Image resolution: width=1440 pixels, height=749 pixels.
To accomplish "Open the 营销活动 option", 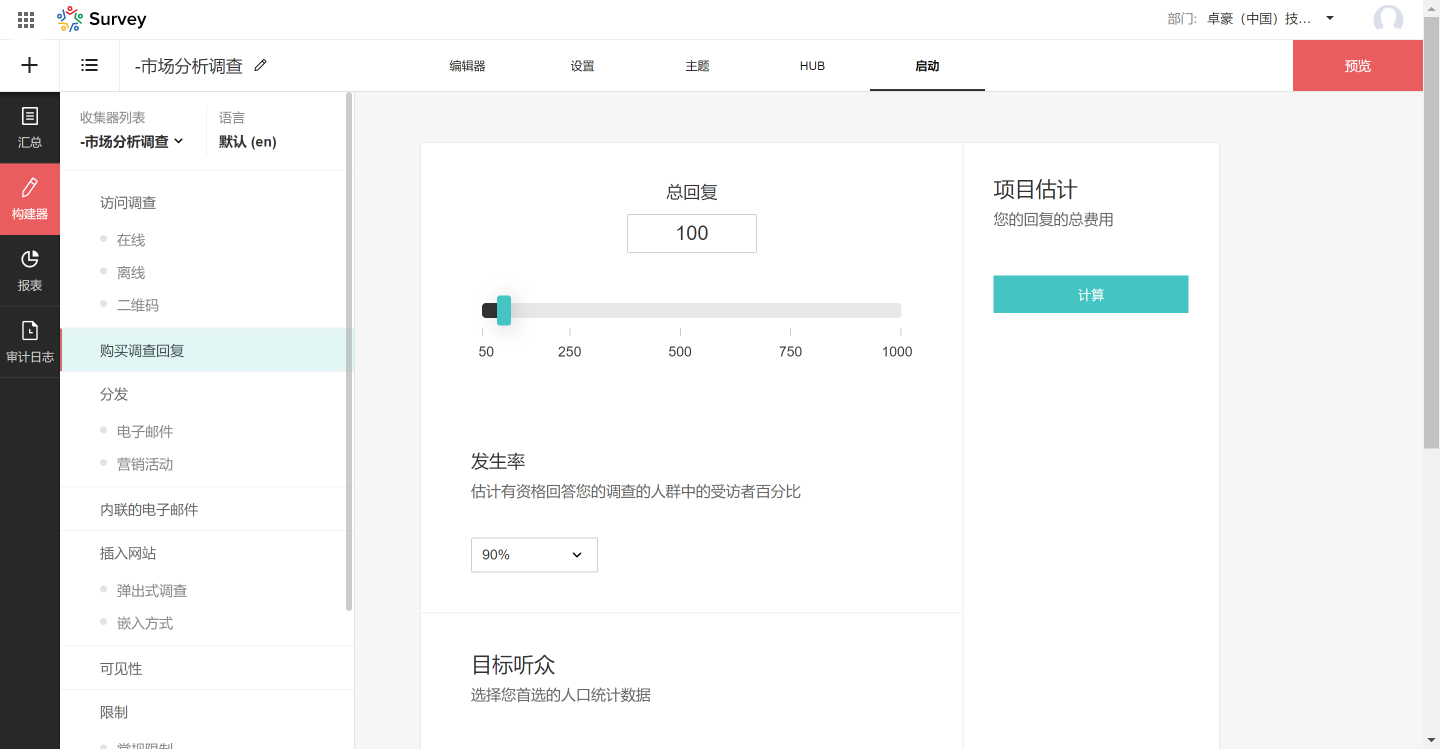I will click(x=145, y=465).
